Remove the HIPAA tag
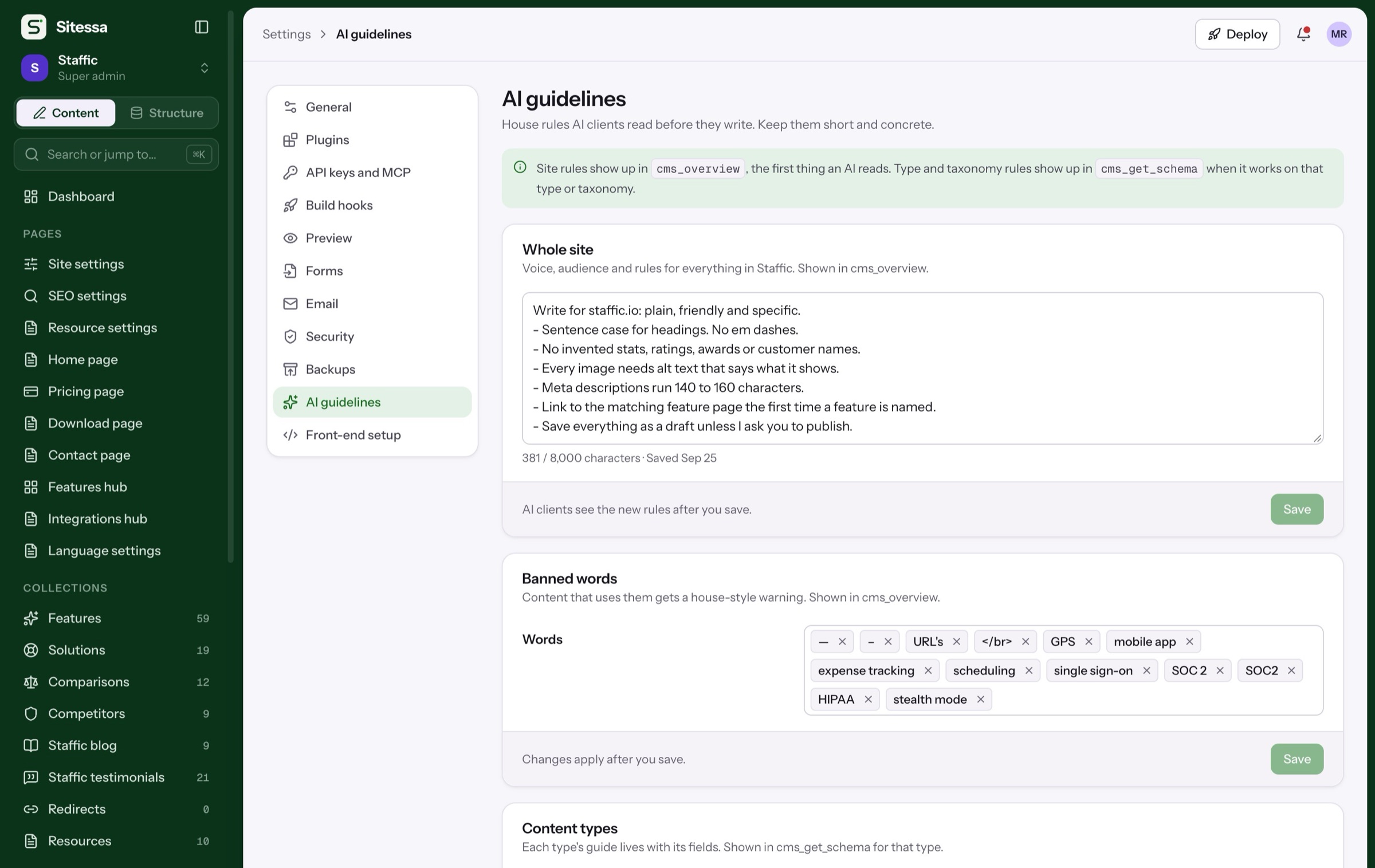 coord(868,700)
